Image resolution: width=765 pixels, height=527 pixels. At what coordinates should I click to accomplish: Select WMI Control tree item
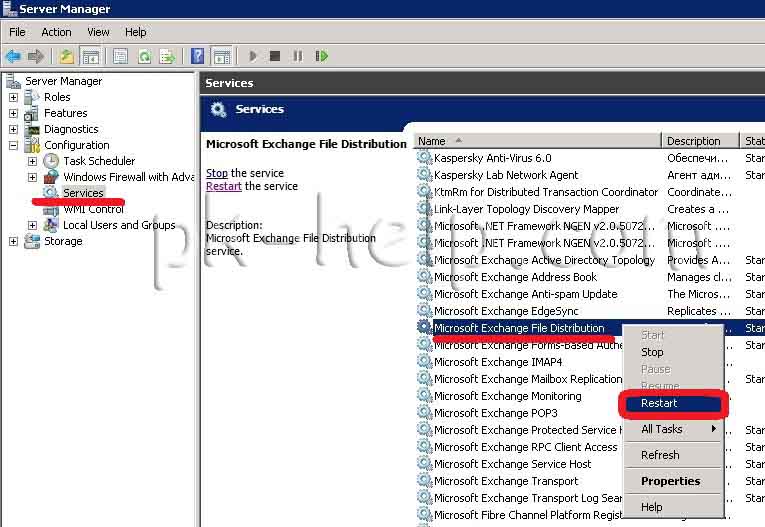click(93, 209)
